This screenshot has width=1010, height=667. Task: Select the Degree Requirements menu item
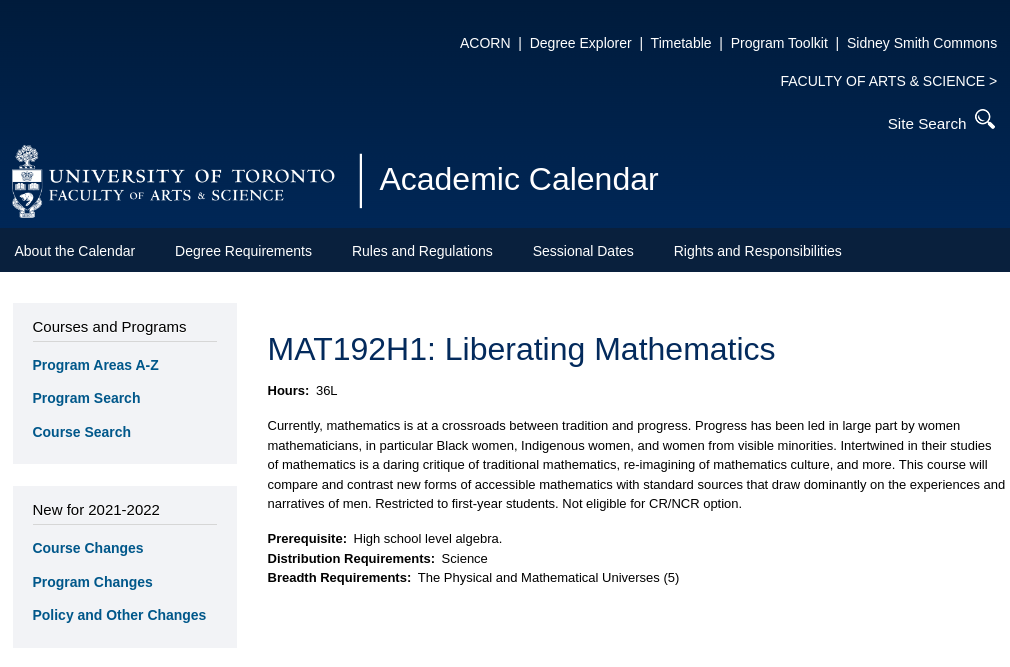click(243, 251)
